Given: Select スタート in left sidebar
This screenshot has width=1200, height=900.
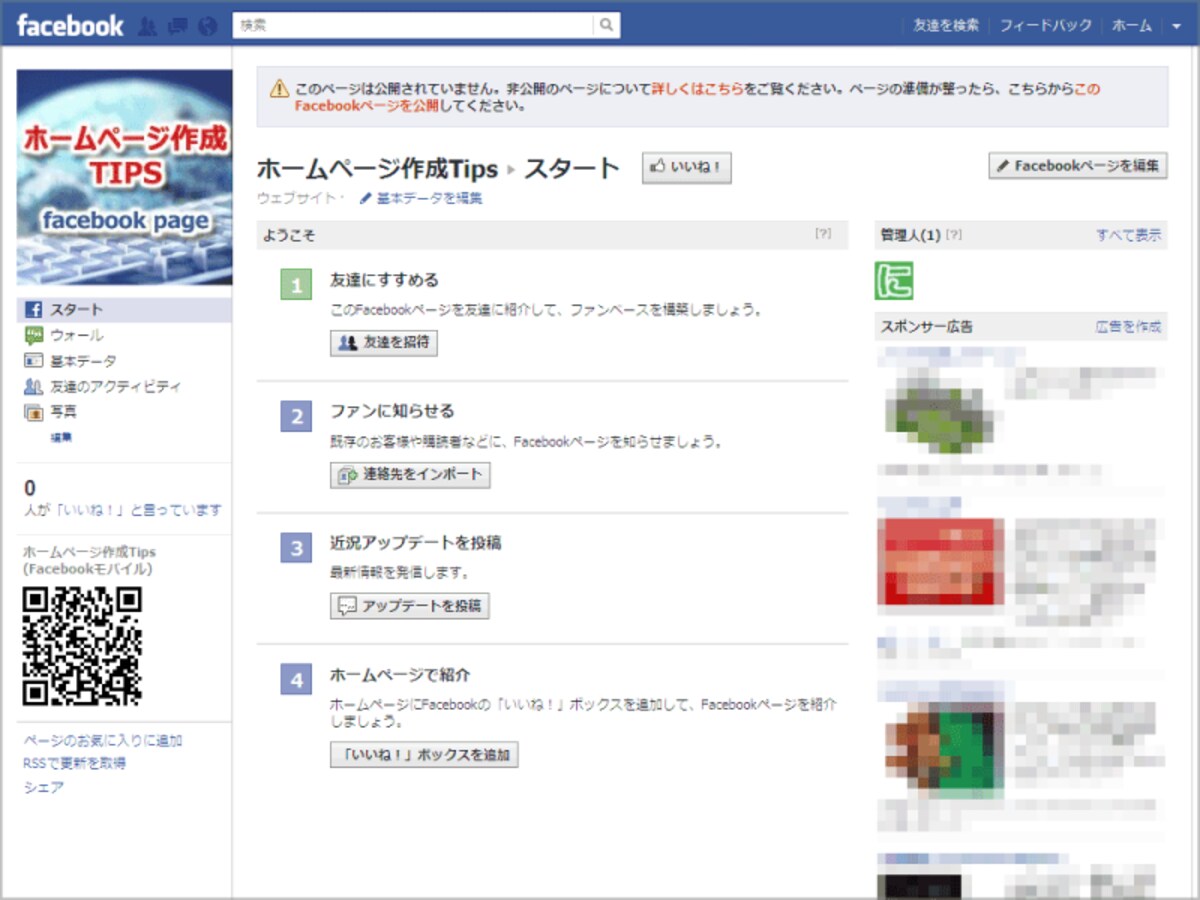Looking at the screenshot, I should click(x=124, y=309).
